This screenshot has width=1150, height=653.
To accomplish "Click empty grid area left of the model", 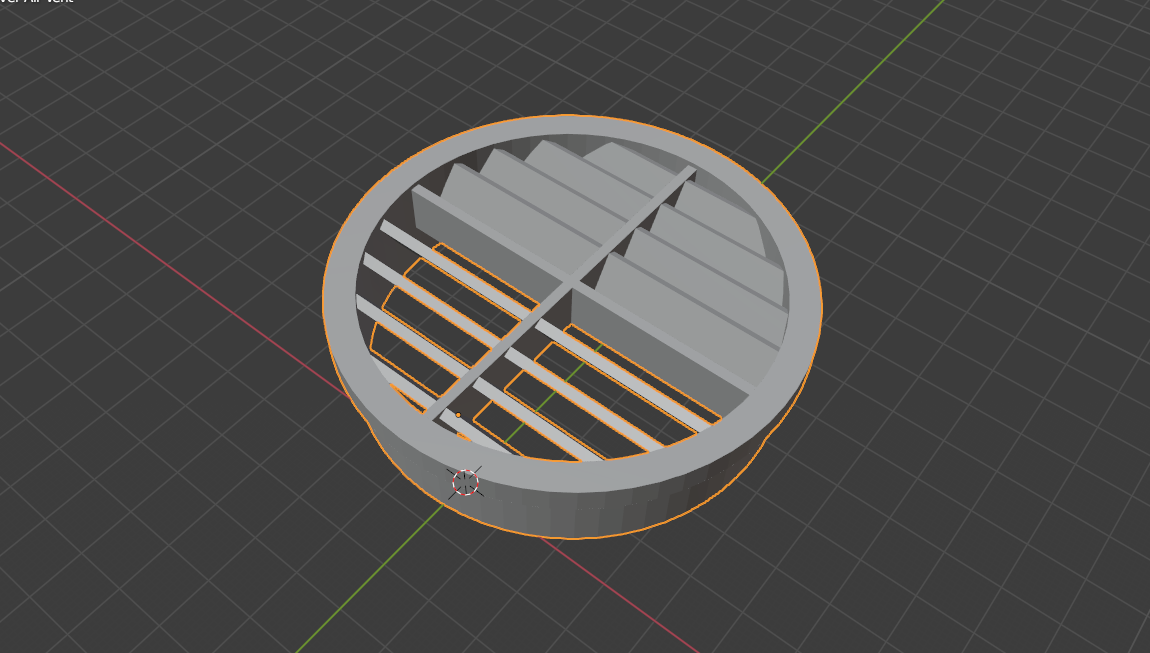I will pos(150,400).
